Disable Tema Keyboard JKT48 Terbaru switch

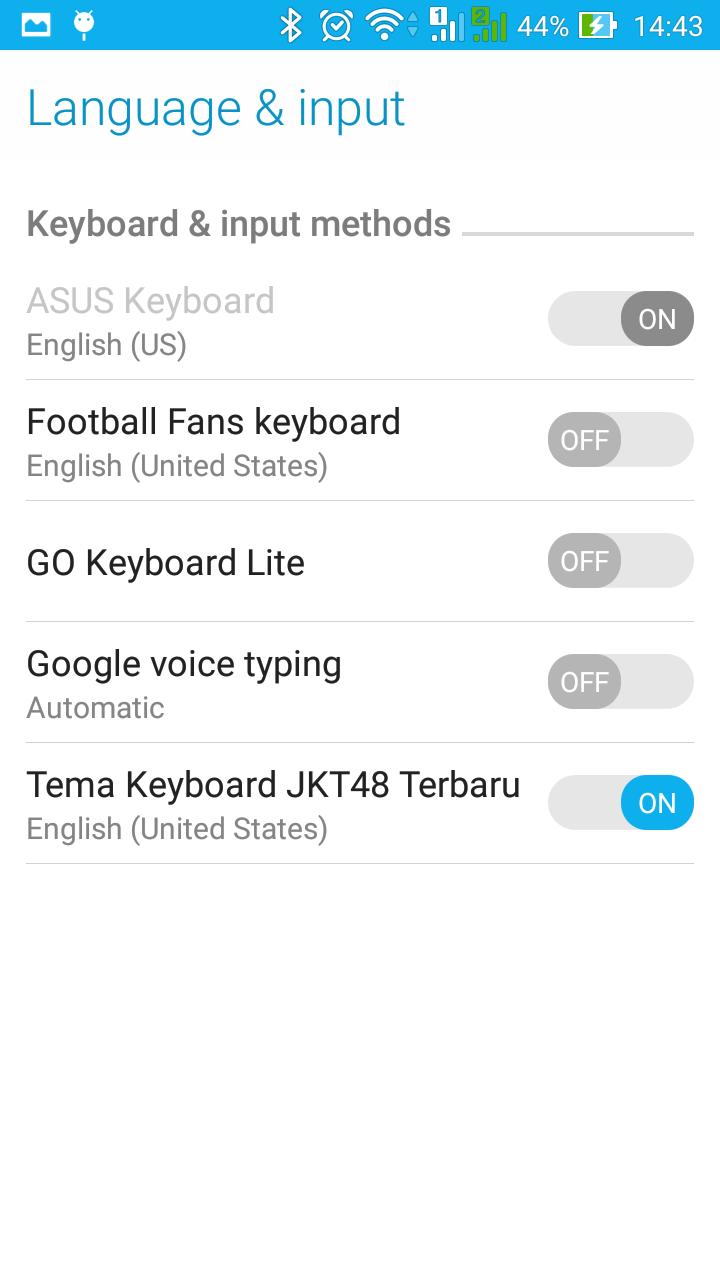click(620, 803)
